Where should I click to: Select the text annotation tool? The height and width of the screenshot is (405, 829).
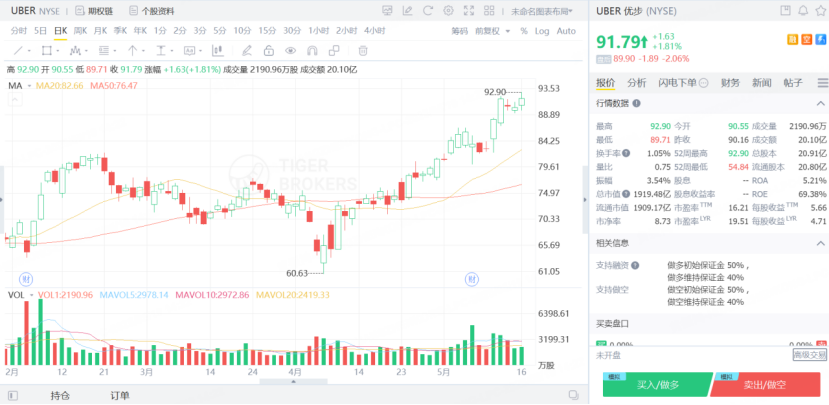coord(189,51)
